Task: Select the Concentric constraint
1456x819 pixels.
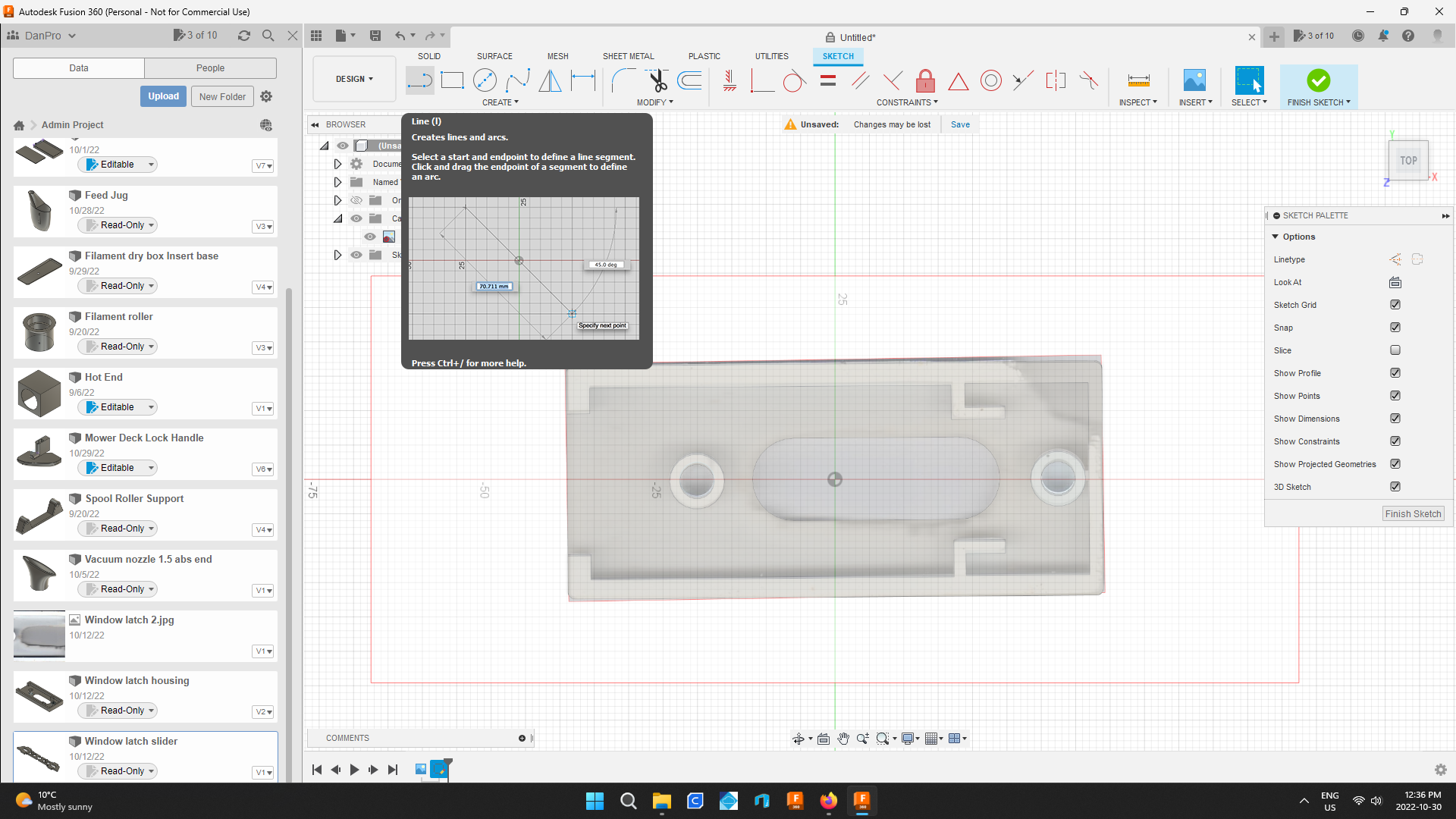Action: [x=990, y=80]
